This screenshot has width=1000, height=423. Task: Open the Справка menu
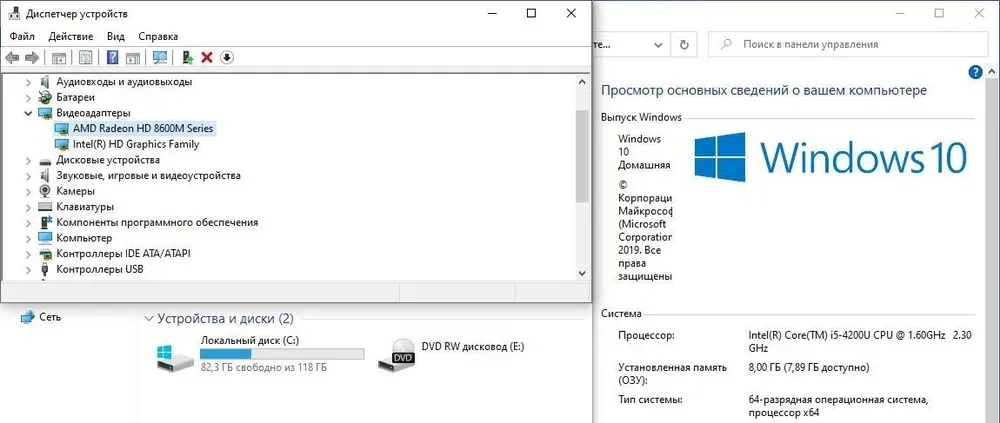158,36
